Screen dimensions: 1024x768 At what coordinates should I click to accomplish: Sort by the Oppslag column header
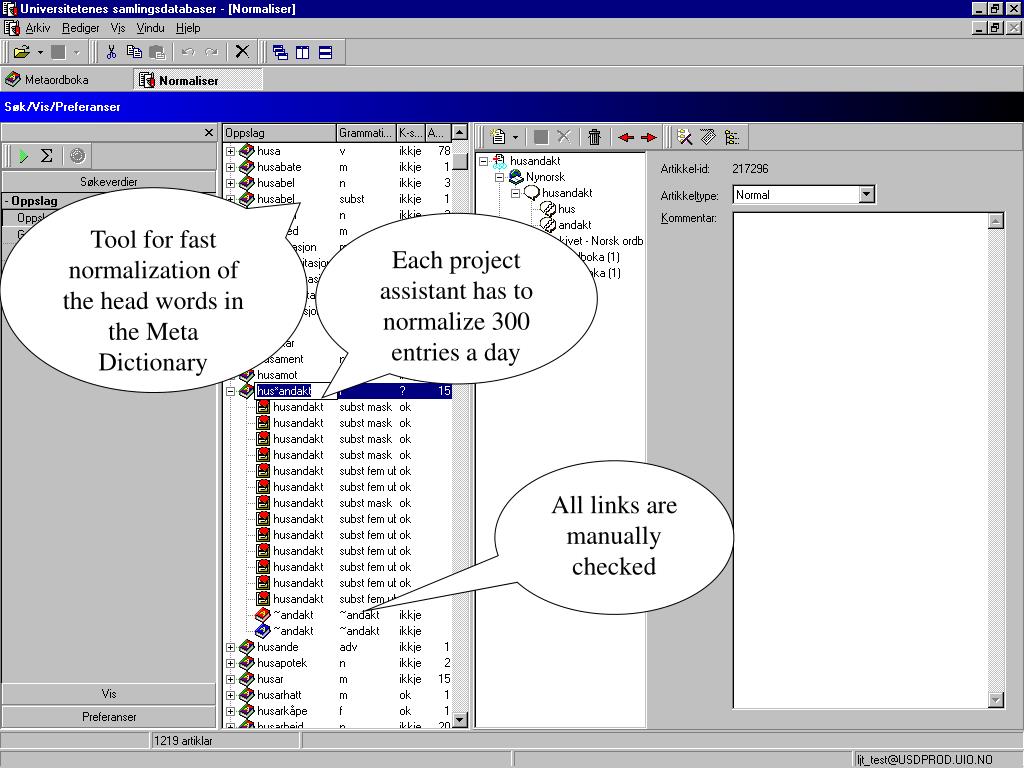click(x=279, y=133)
